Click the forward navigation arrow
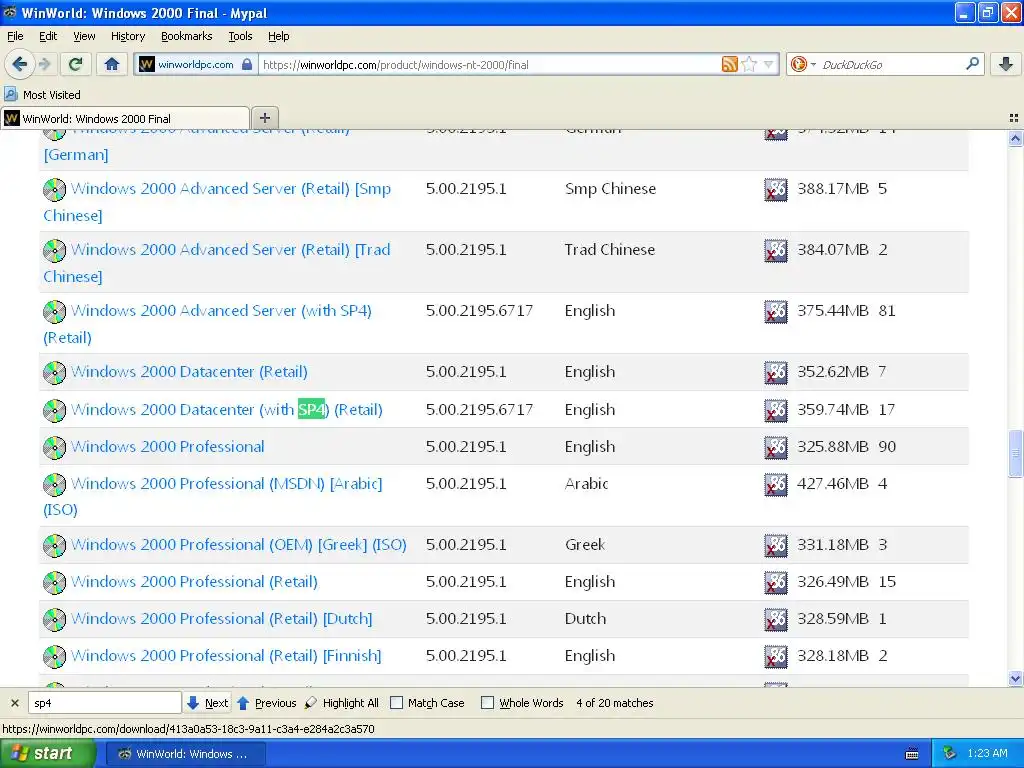 (45, 64)
